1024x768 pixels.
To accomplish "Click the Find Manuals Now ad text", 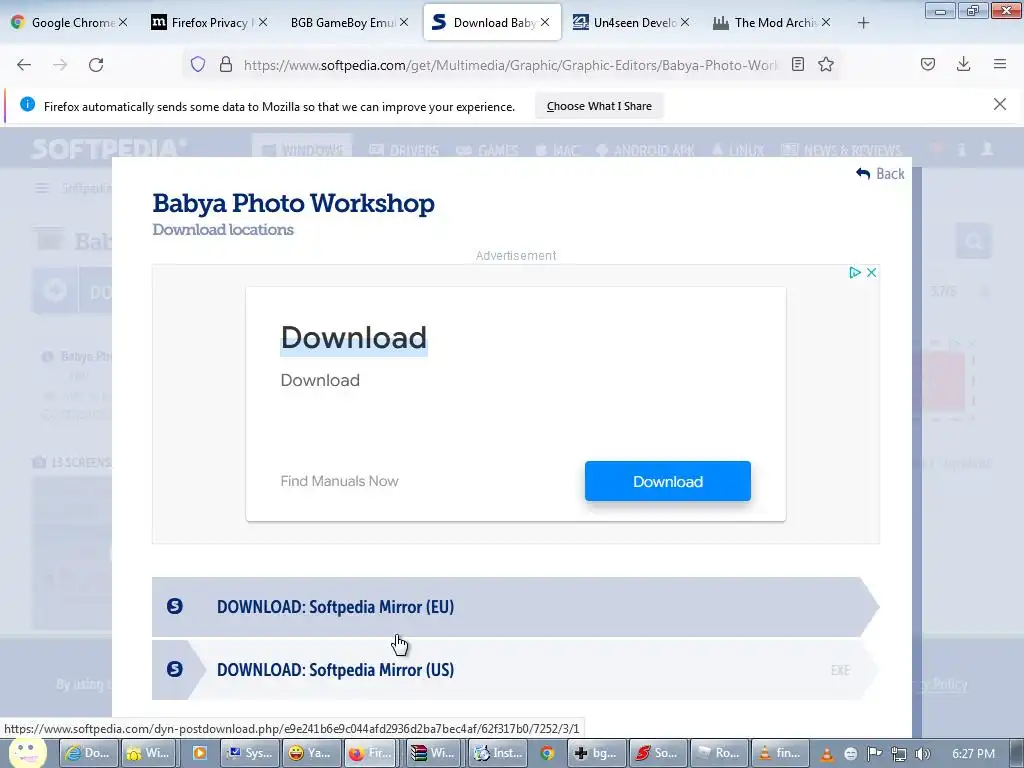I will (339, 481).
